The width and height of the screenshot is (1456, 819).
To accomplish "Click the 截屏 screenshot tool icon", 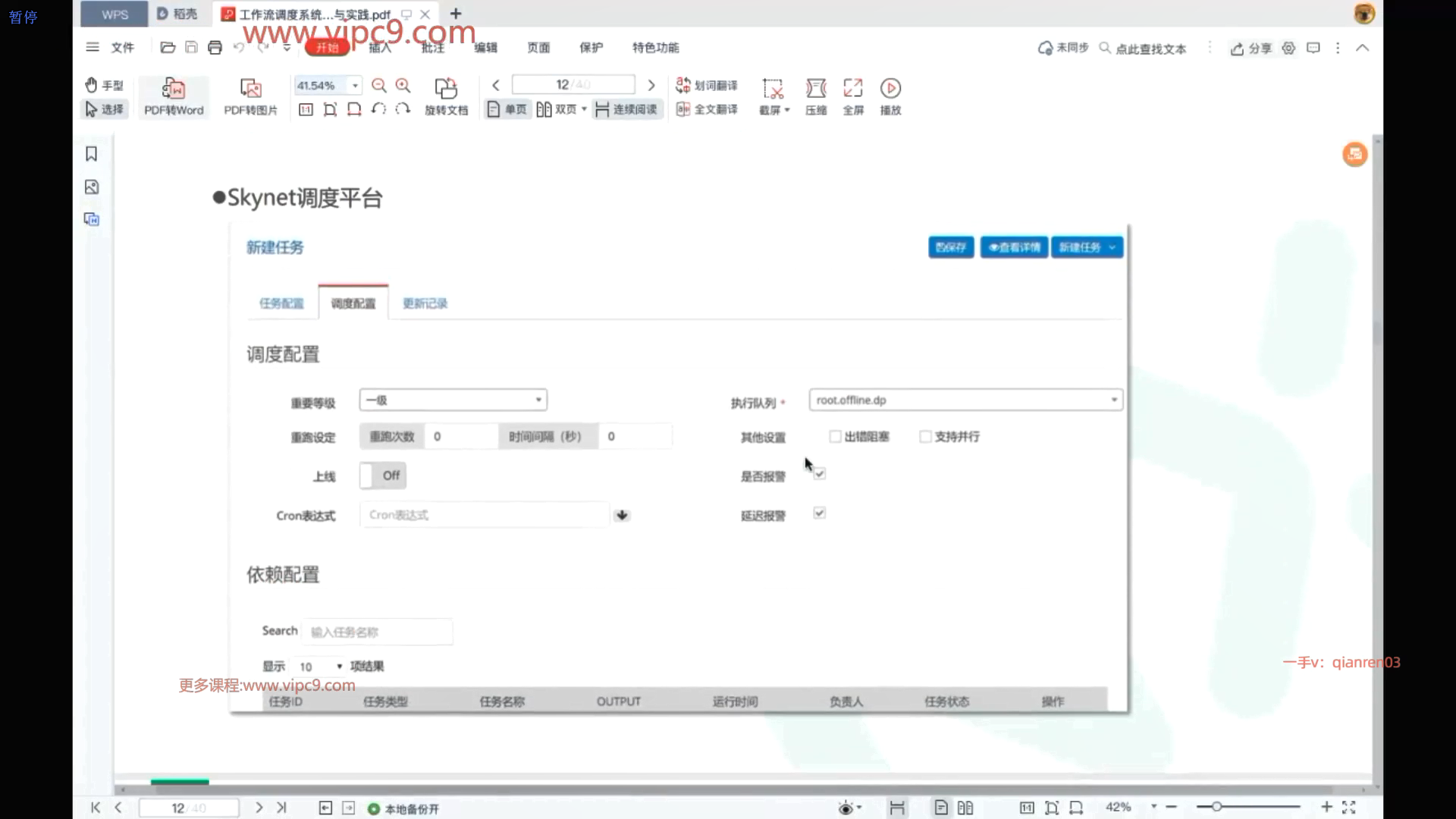I will tap(773, 89).
